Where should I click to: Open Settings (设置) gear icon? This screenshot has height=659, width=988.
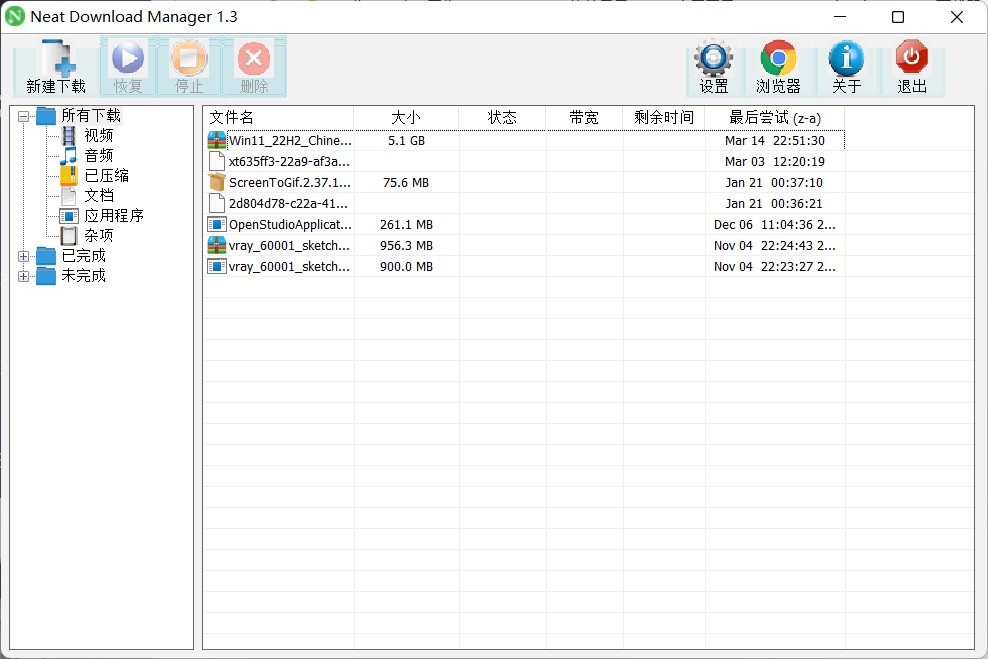[x=713, y=58]
